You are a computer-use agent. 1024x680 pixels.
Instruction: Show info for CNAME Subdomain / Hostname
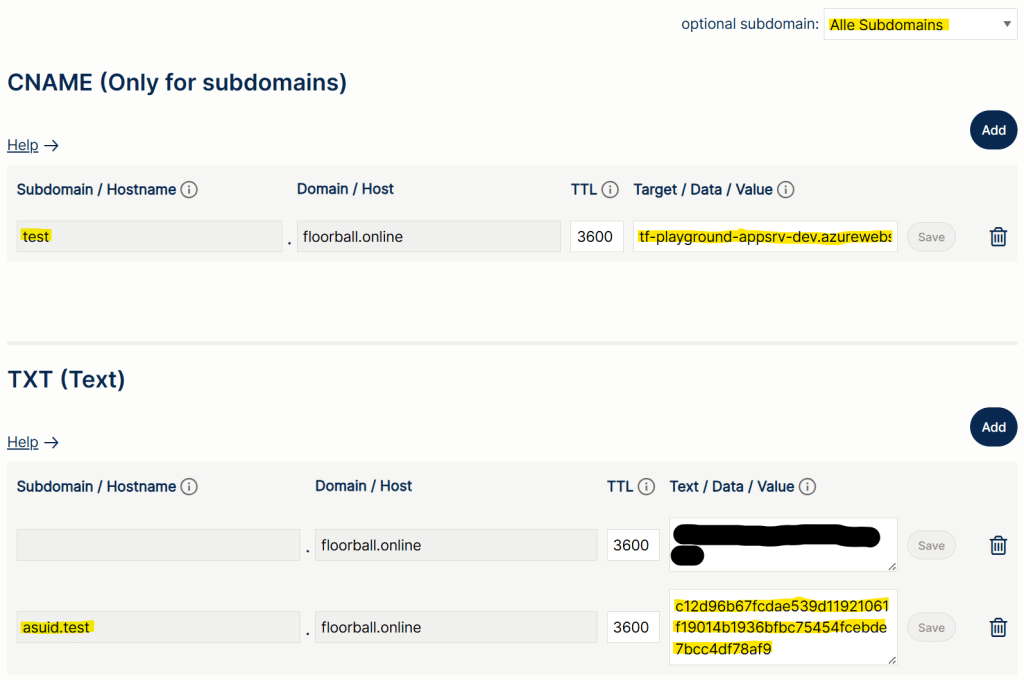(189, 190)
